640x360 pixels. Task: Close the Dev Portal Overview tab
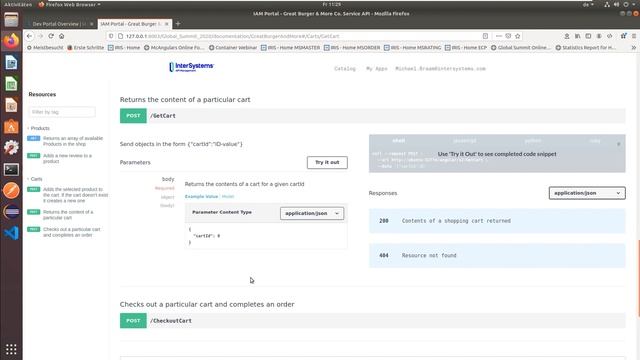[x=91, y=24]
